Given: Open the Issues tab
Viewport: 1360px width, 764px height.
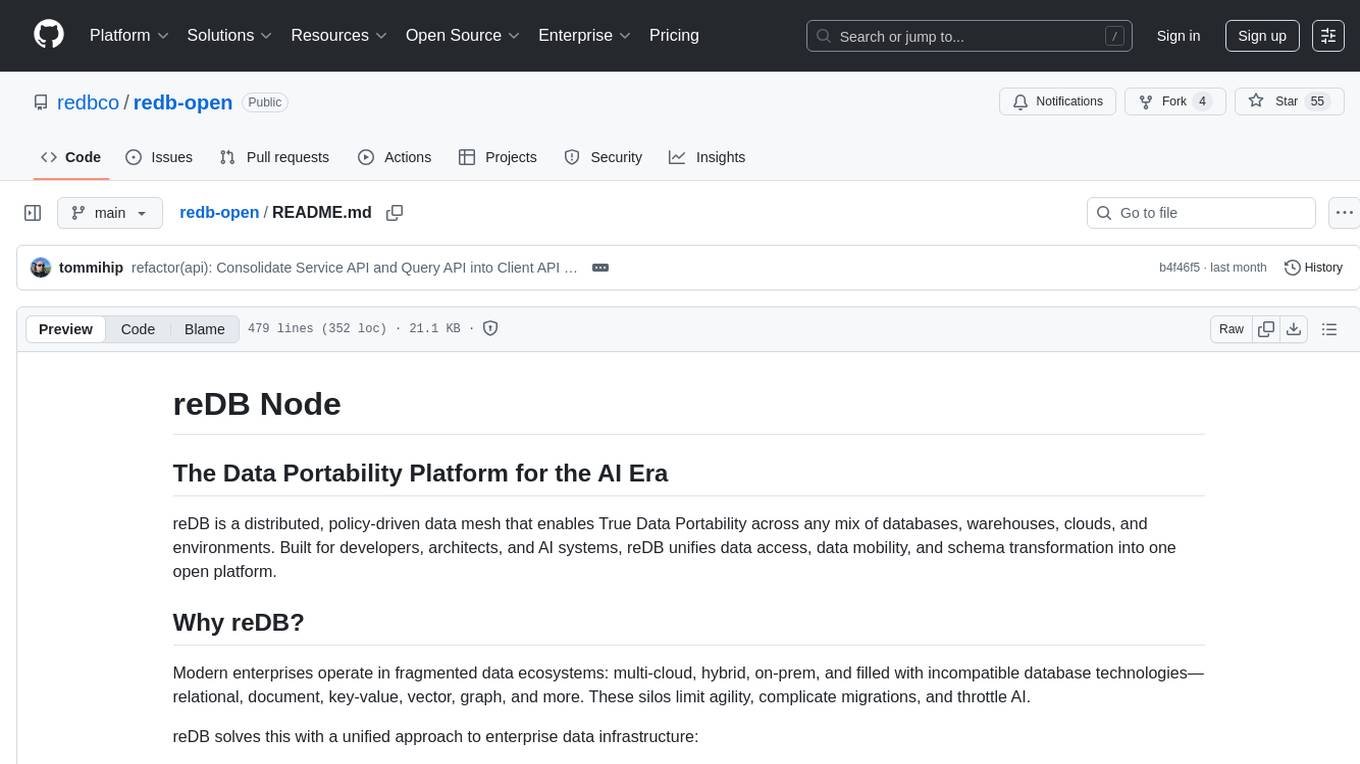Looking at the screenshot, I should (x=159, y=157).
